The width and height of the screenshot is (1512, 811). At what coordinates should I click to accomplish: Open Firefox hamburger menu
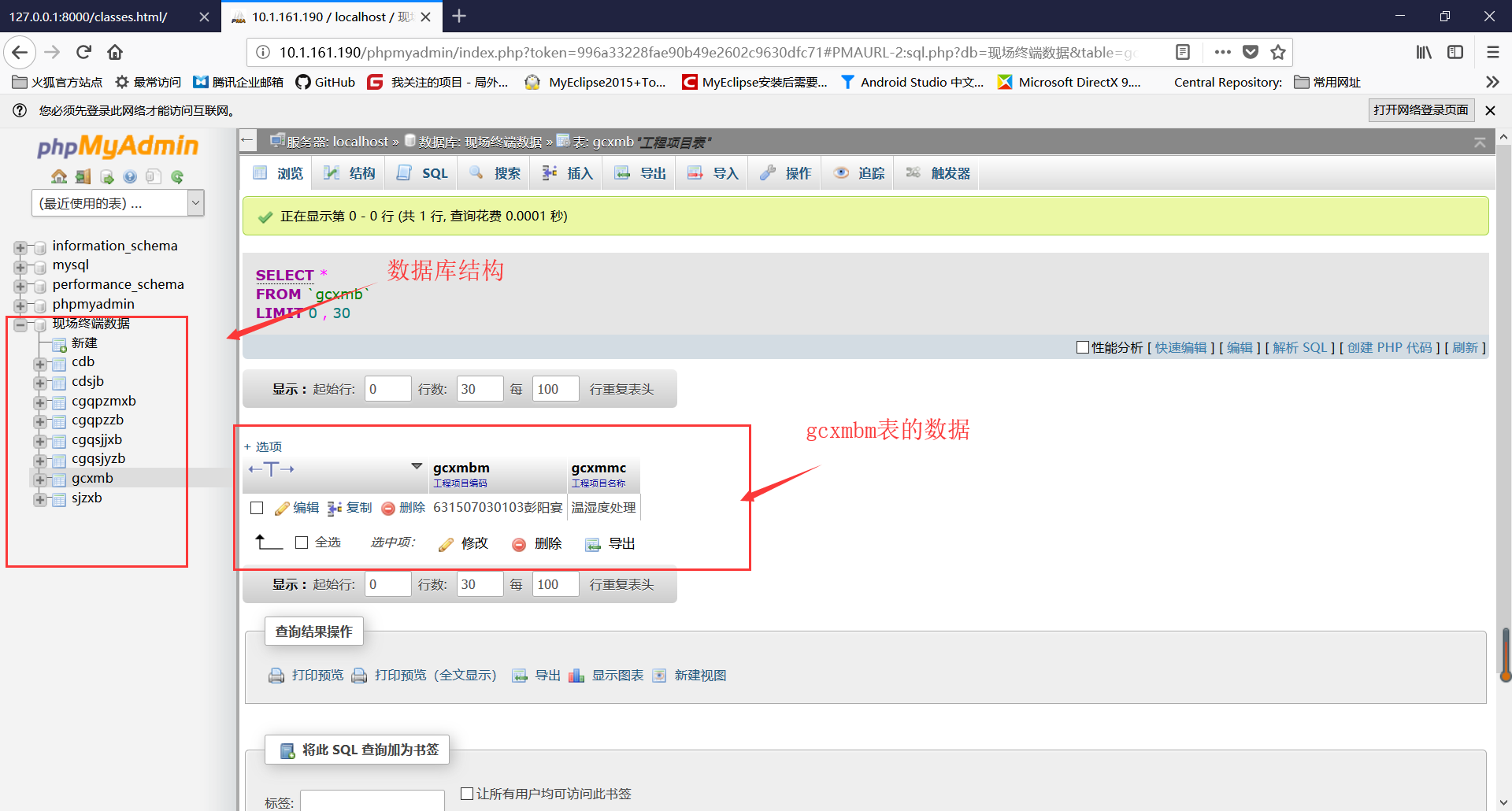pos(1492,52)
